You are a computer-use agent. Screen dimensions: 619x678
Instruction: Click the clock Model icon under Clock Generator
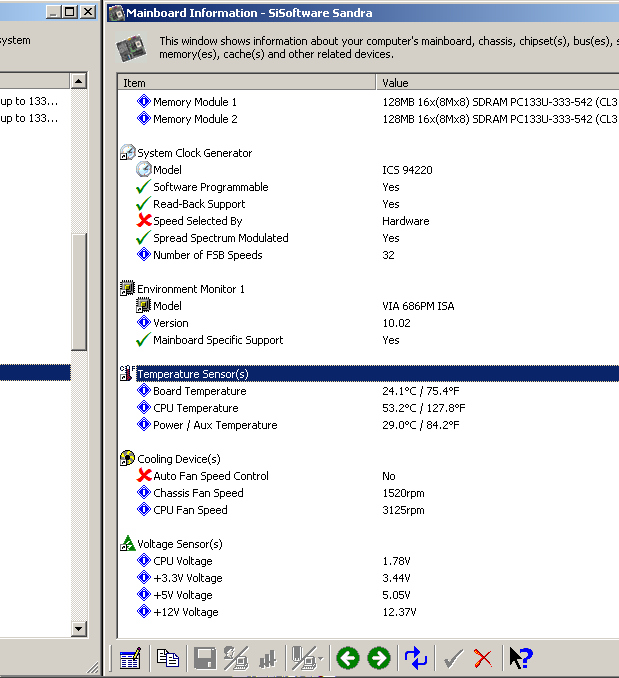[144, 170]
